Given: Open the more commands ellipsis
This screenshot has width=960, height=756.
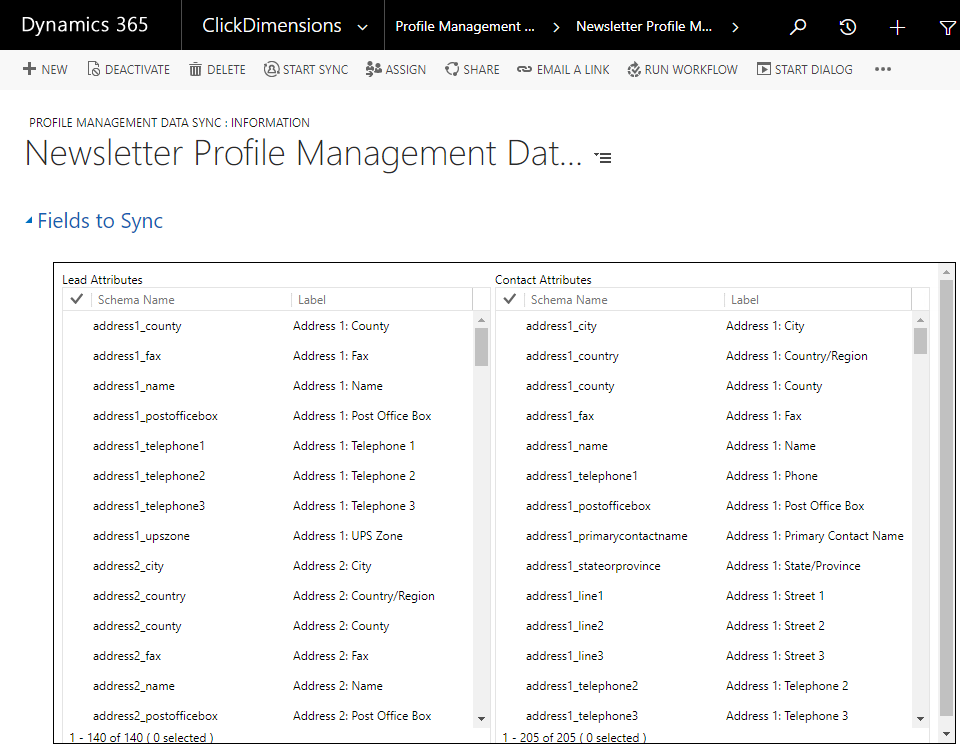Looking at the screenshot, I should click(x=883, y=69).
